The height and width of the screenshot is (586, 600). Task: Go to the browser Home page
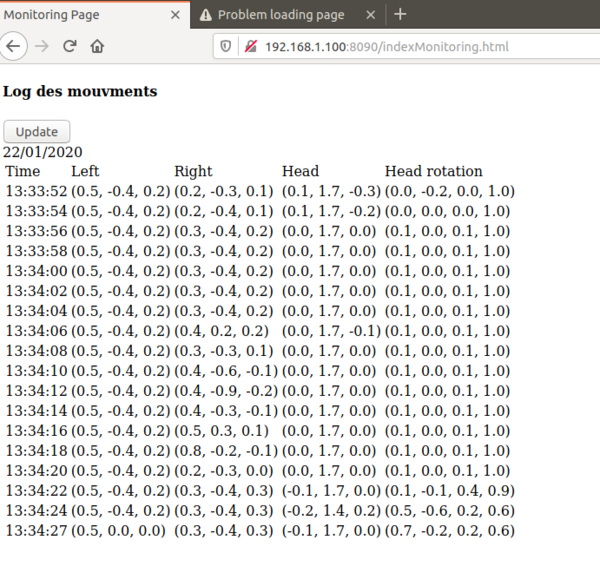click(x=98, y=46)
